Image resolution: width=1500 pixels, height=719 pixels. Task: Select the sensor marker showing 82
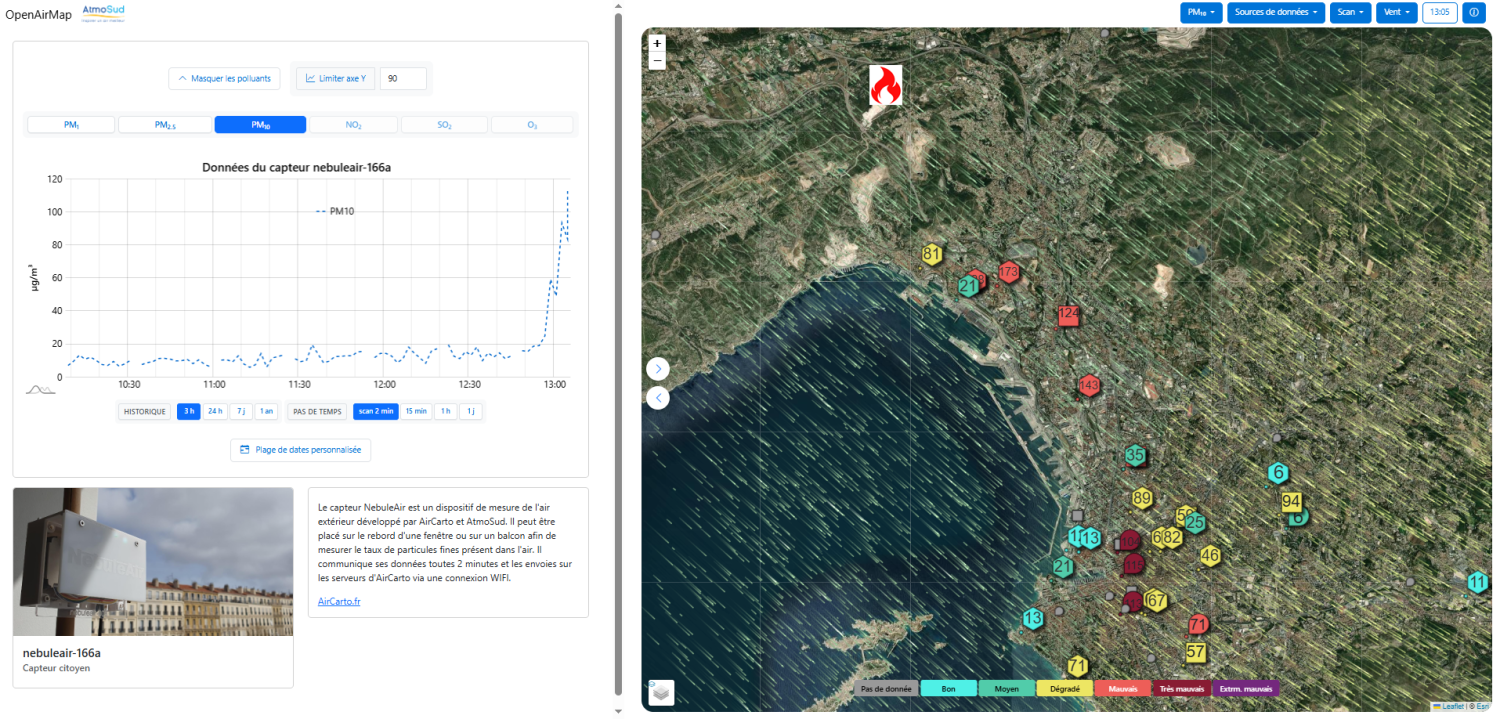point(1173,537)
